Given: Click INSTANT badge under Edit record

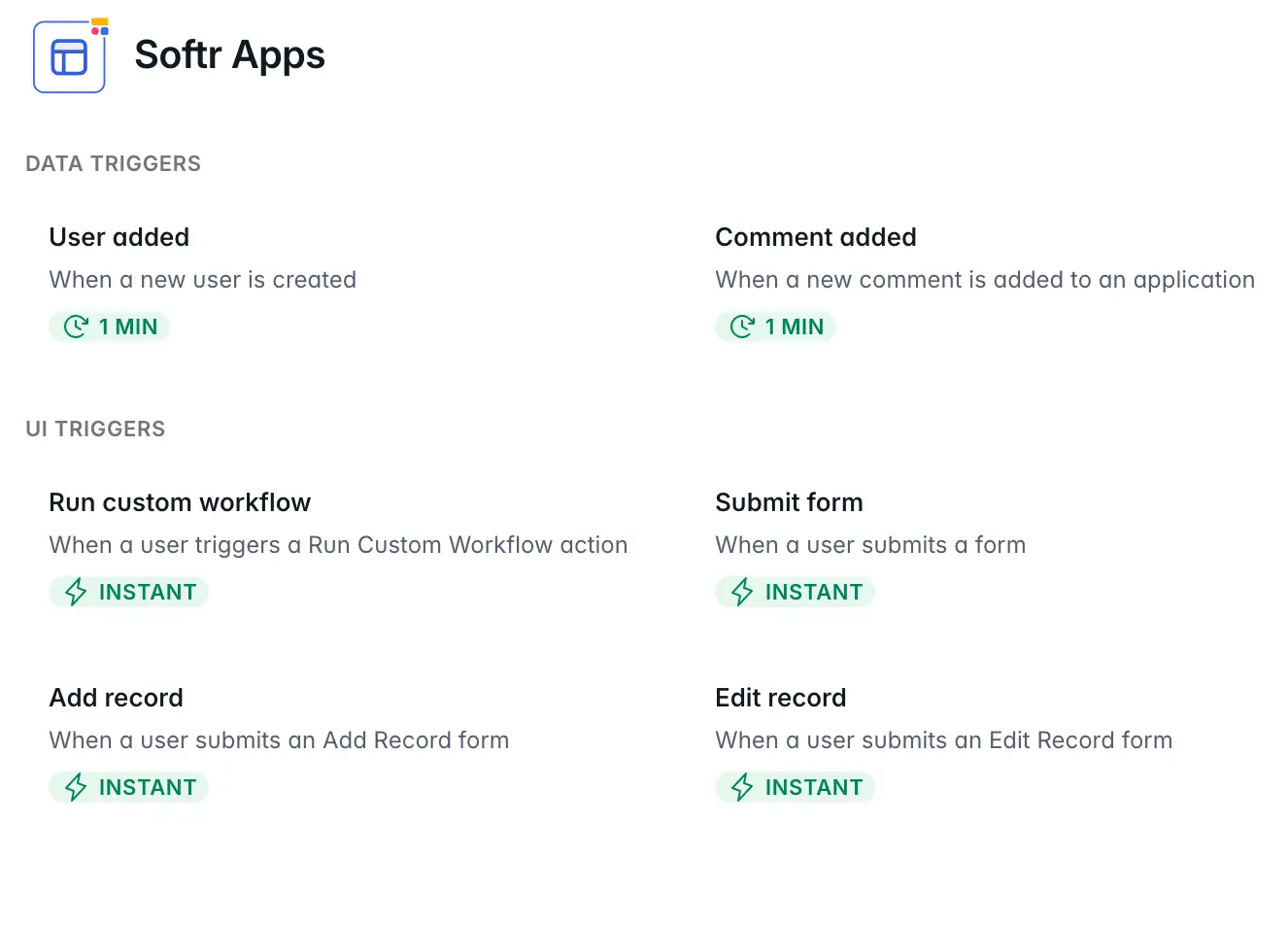Looking at the screenshot, I should coord(796,787).
